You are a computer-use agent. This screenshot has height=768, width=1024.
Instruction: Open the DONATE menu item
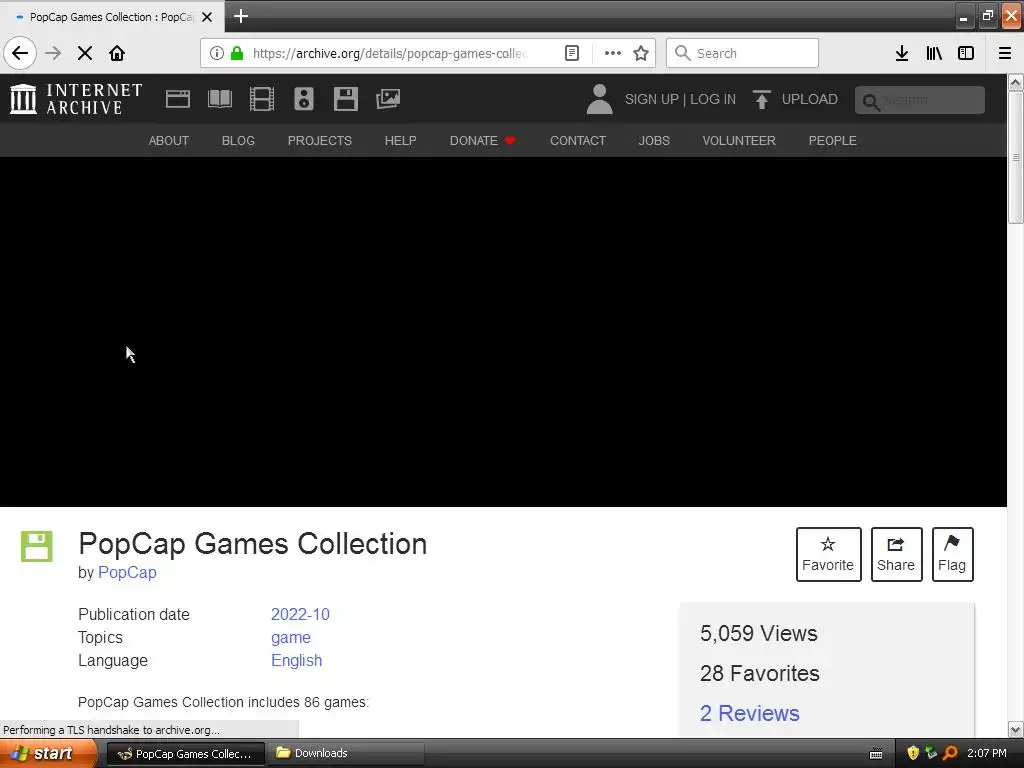[483, 140]
